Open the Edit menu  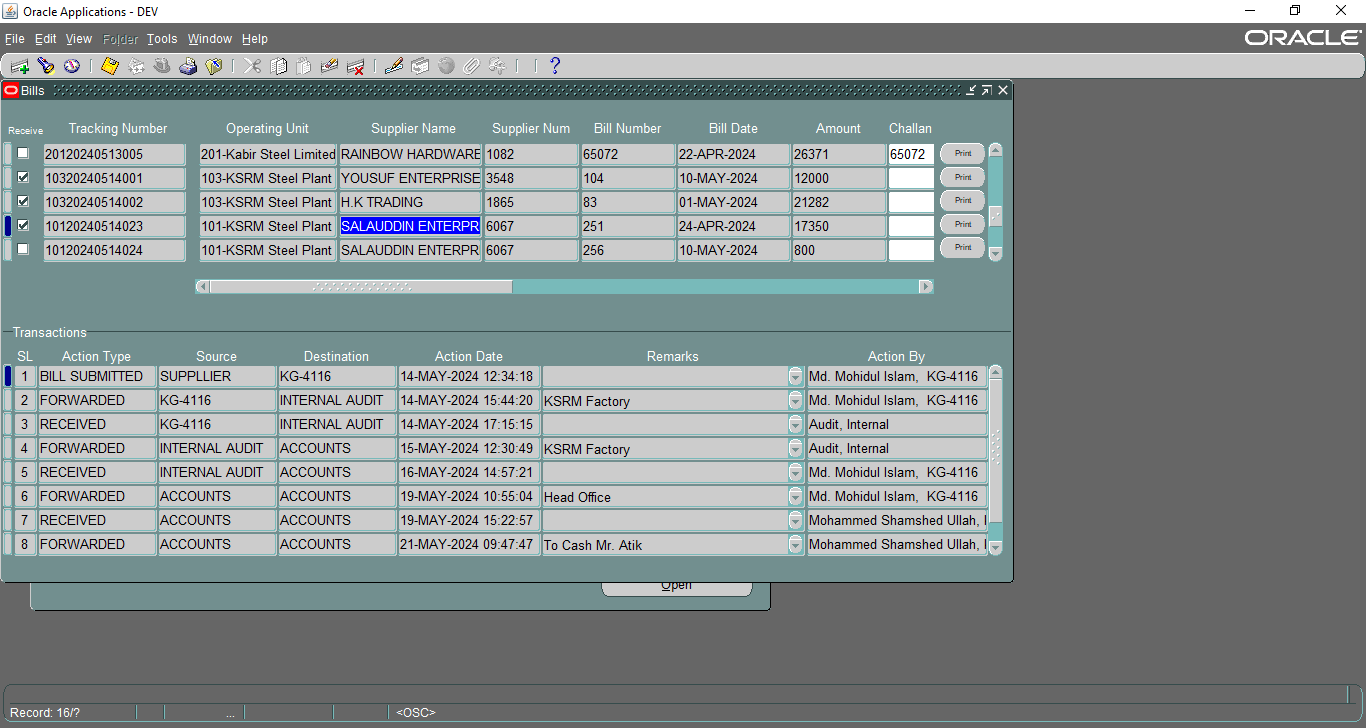(x=46, y=39)
